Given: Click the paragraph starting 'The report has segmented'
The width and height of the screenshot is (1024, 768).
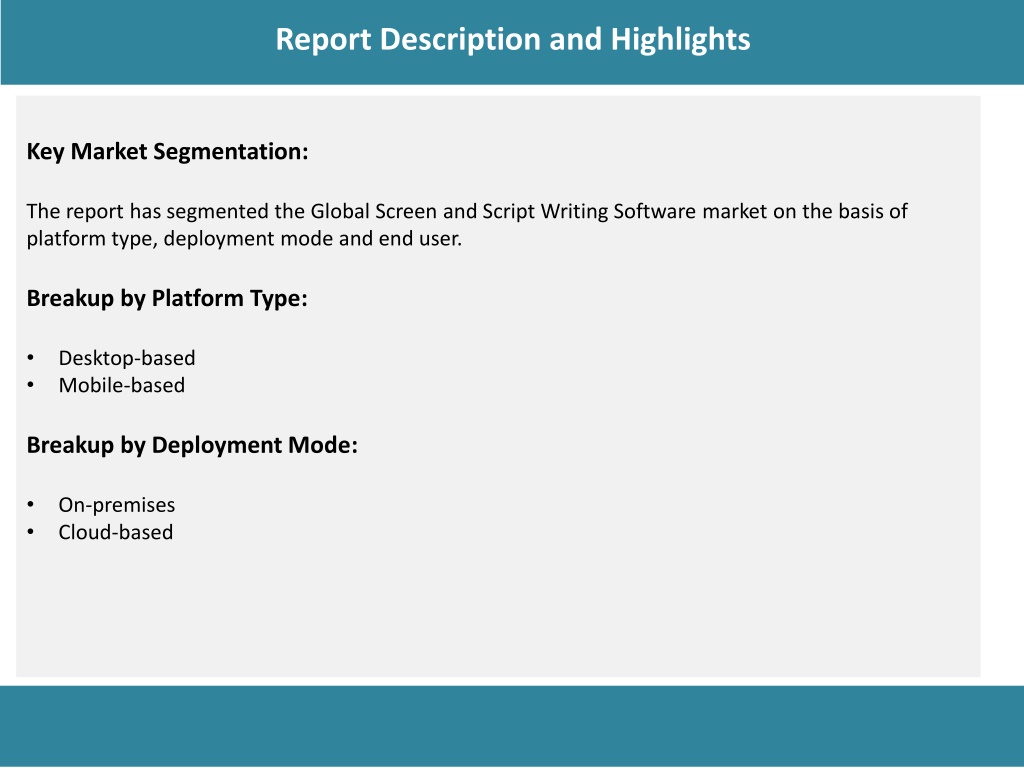Looking at the screenshot, I should [x=467, y=225].
